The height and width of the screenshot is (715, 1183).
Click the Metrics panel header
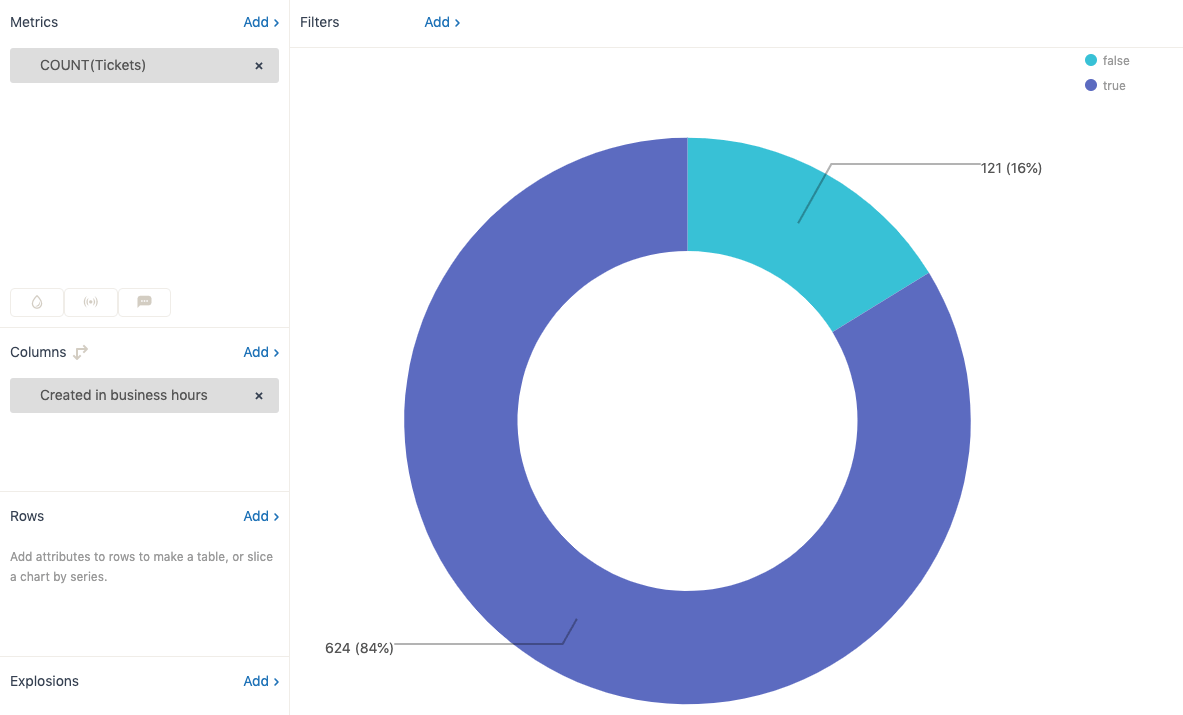tap(34, 22)
